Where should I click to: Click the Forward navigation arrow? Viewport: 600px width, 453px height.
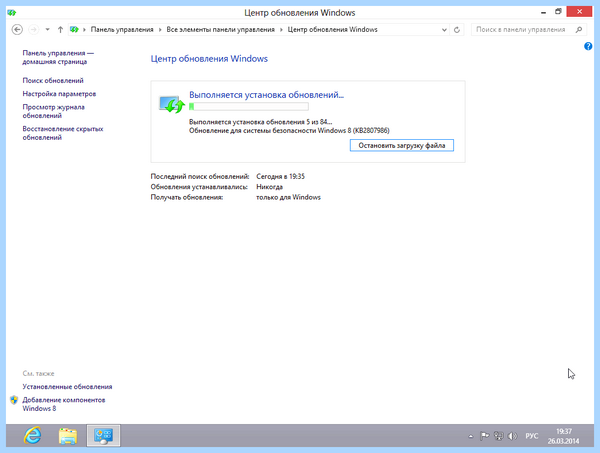coord(34,29)
